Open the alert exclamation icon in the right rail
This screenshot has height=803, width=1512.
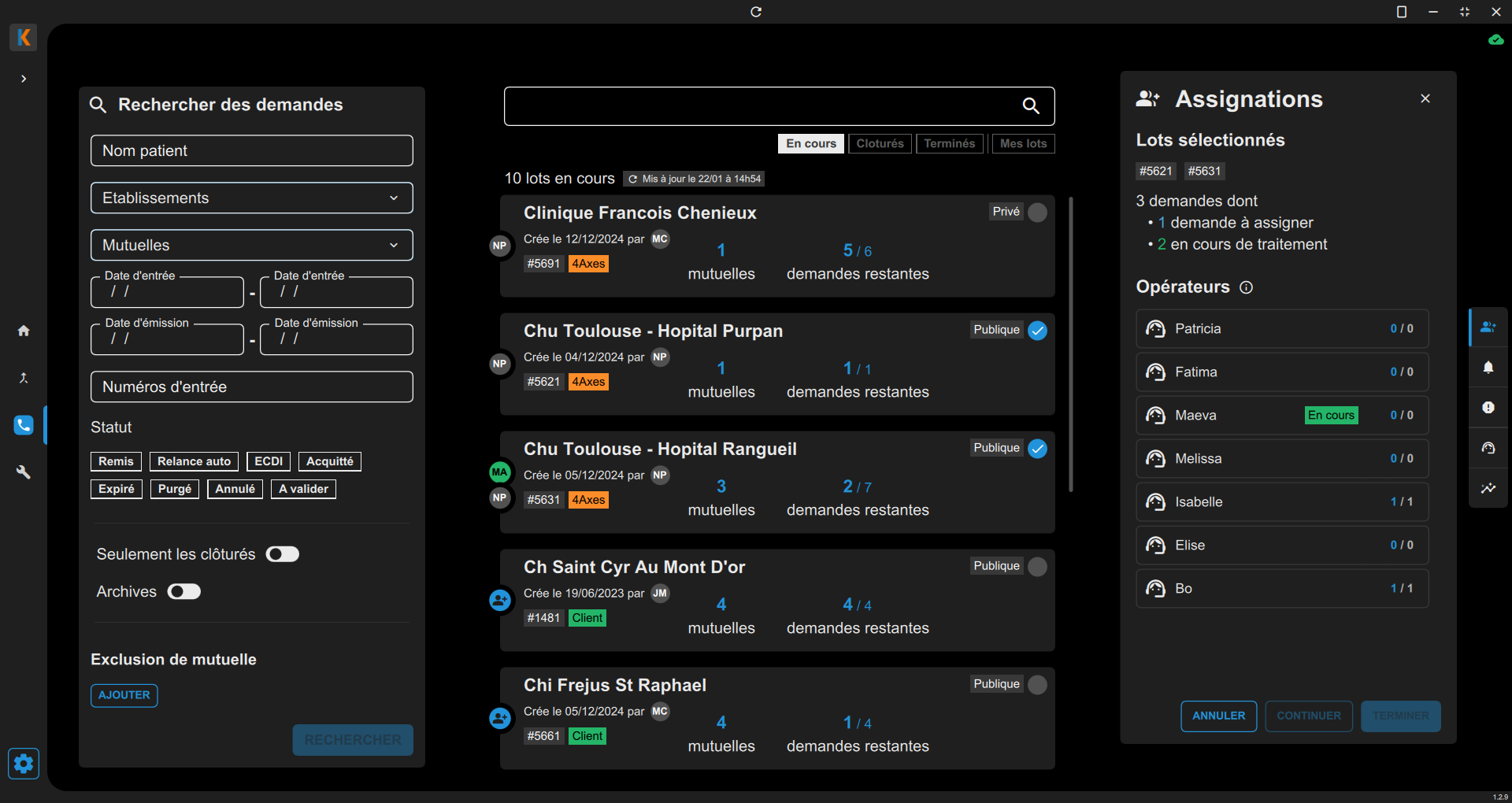1488,408
